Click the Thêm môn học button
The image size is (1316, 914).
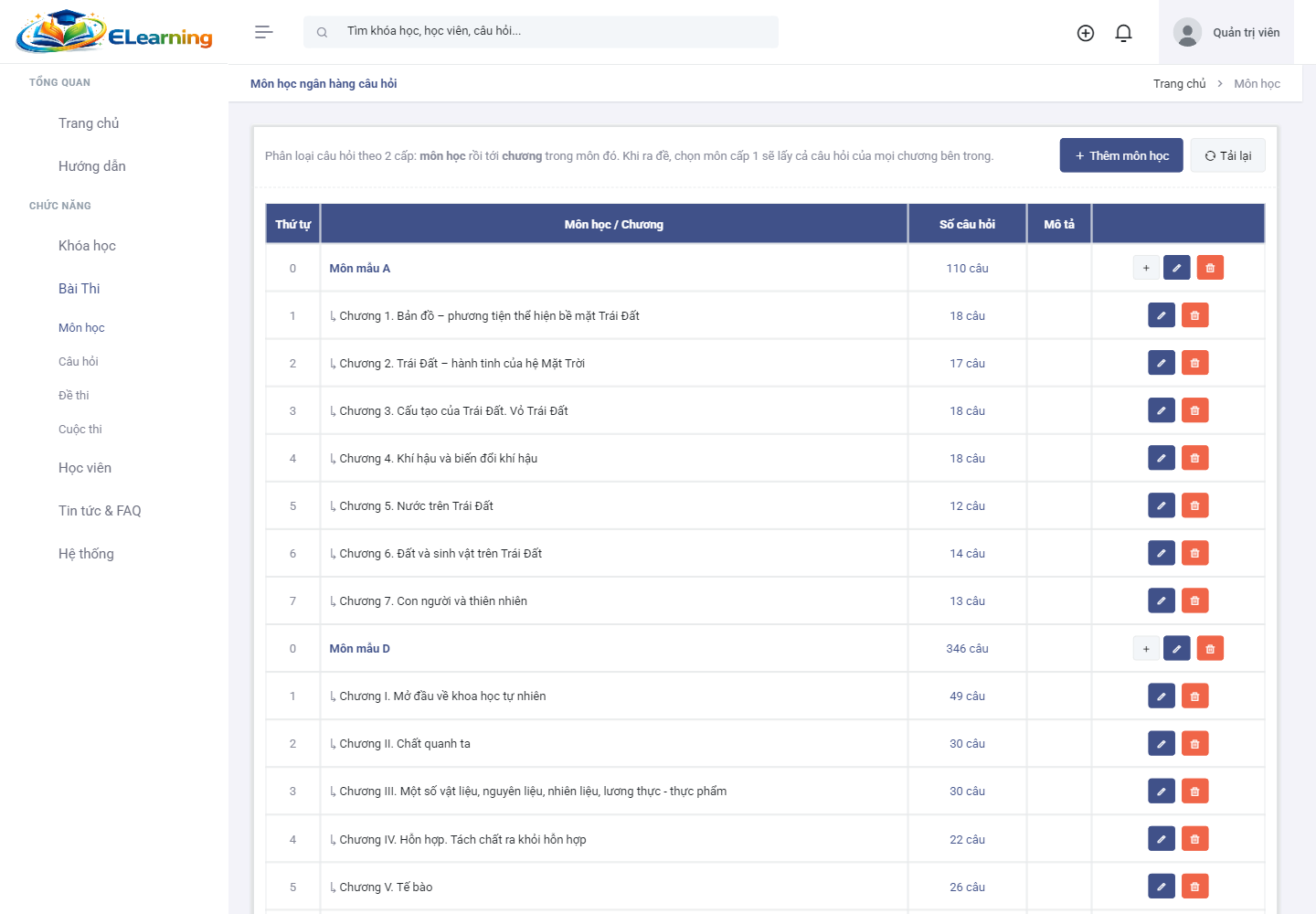pyautogui.click(x=1121, y=155)
